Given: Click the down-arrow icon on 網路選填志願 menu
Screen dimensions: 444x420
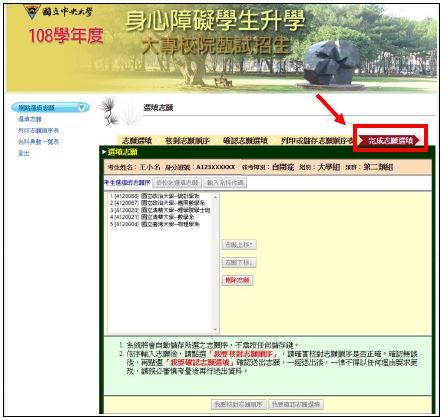Looking at the screenshot, I should pos(81,108).
